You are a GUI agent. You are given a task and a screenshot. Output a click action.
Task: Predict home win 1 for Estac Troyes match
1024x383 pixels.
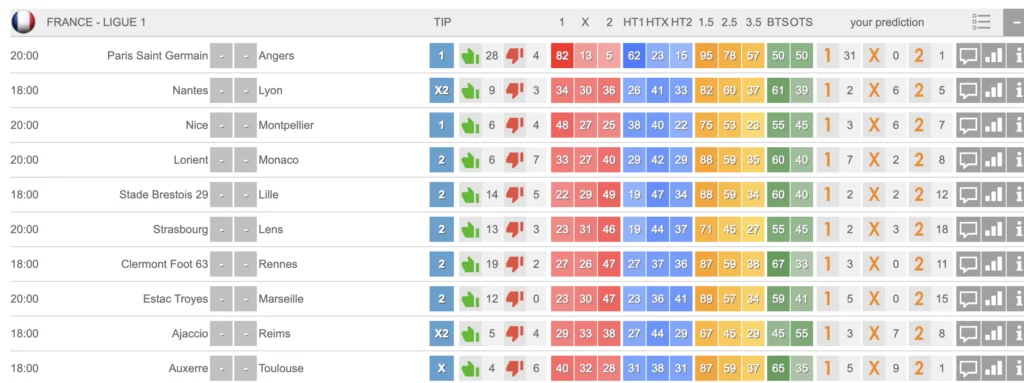[827, 299]
